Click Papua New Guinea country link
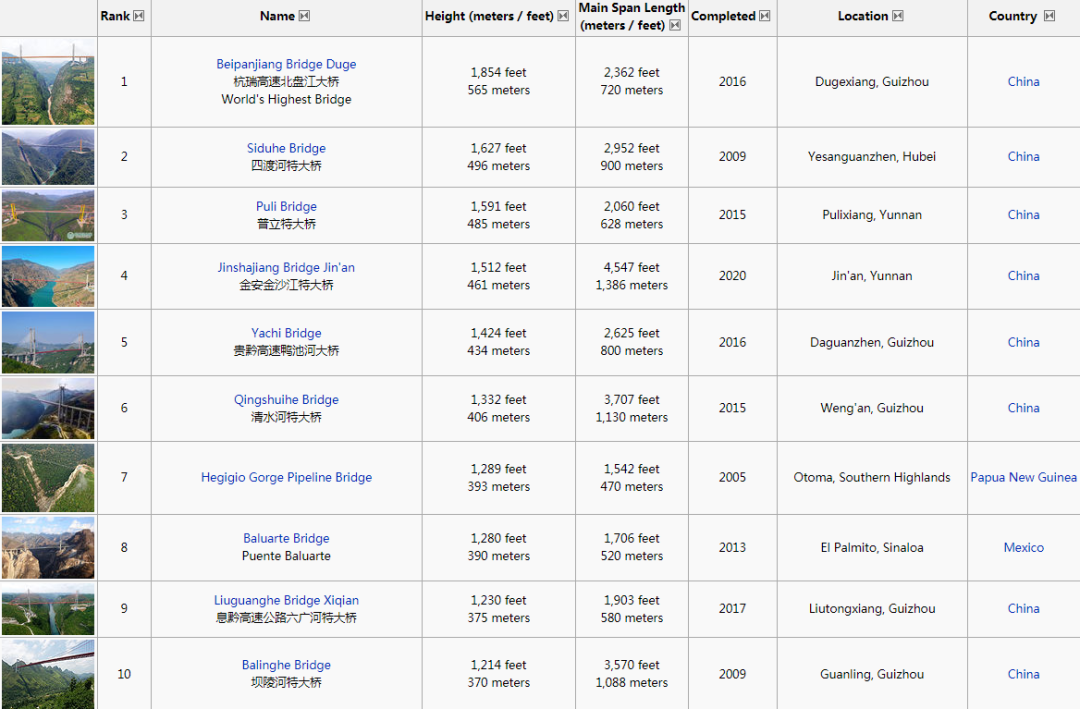 1023,477
